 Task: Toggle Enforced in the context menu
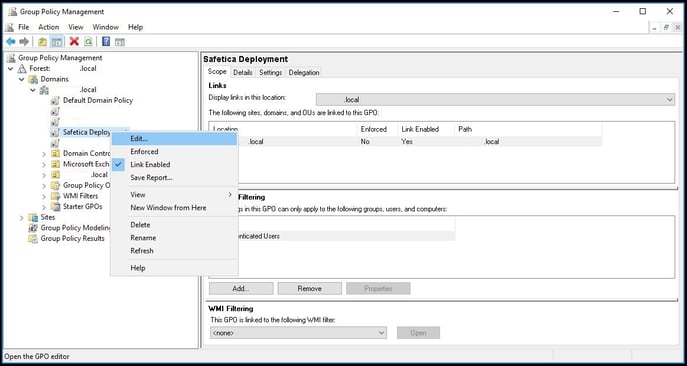174,152
